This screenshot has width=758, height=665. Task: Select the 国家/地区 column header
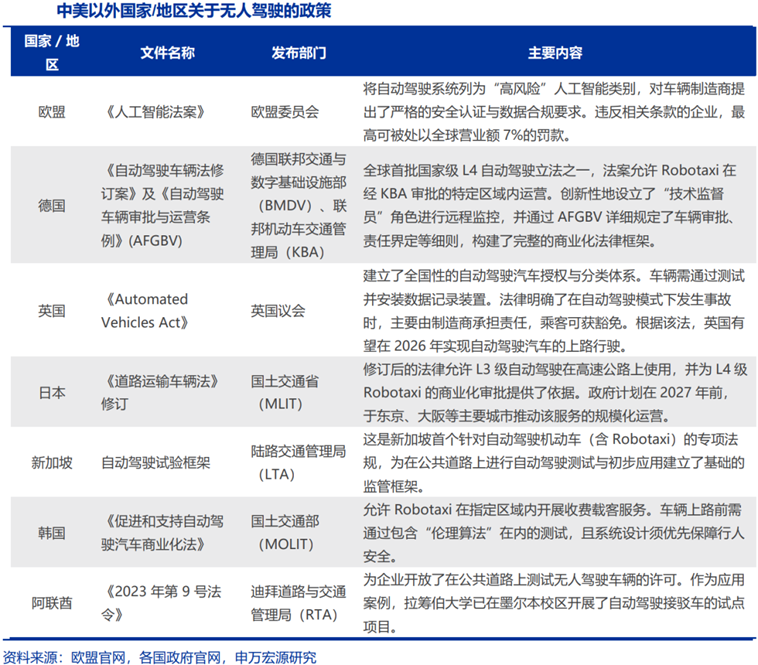coord(52,52)
